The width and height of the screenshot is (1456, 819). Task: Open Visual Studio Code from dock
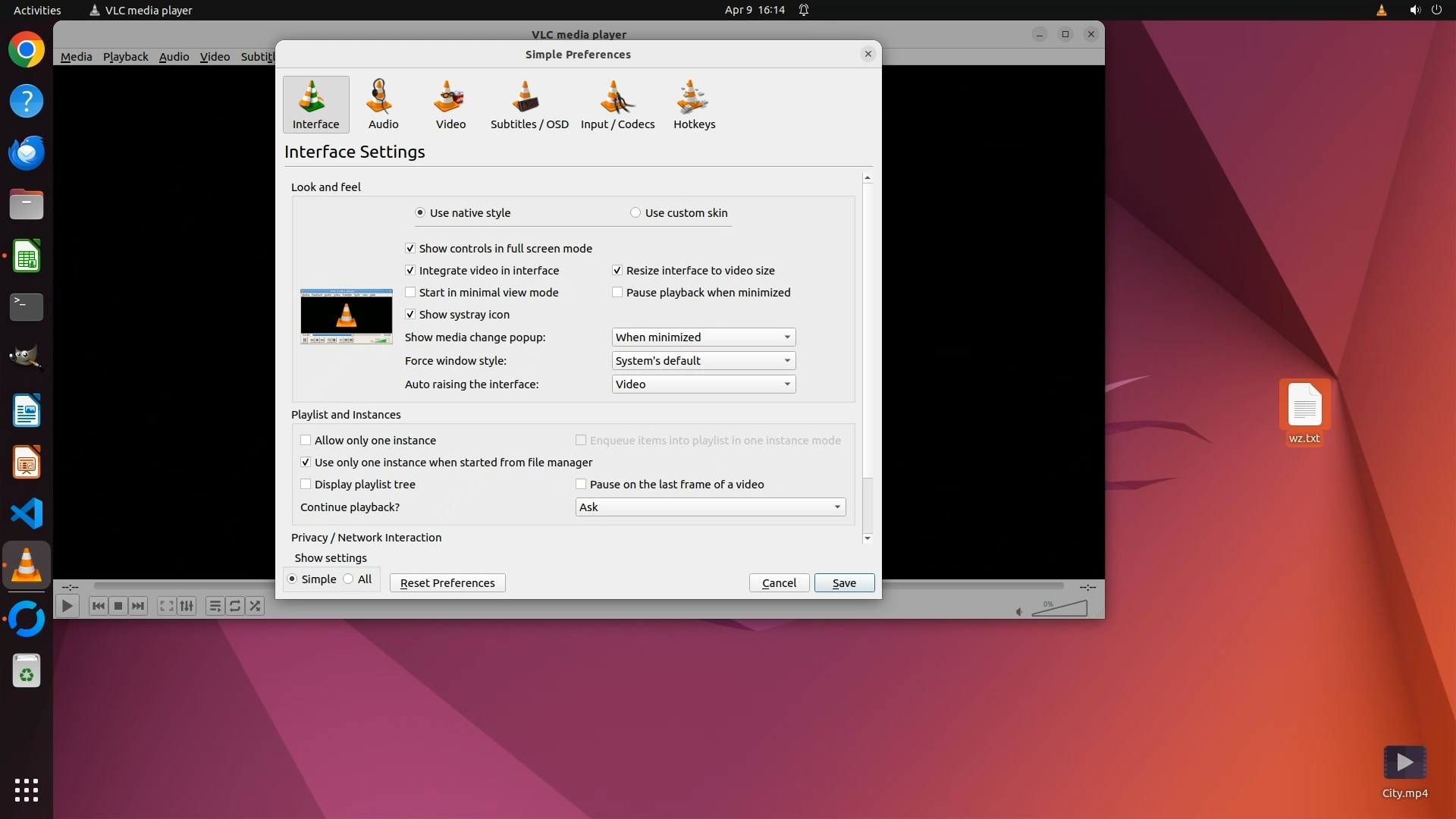27,513
